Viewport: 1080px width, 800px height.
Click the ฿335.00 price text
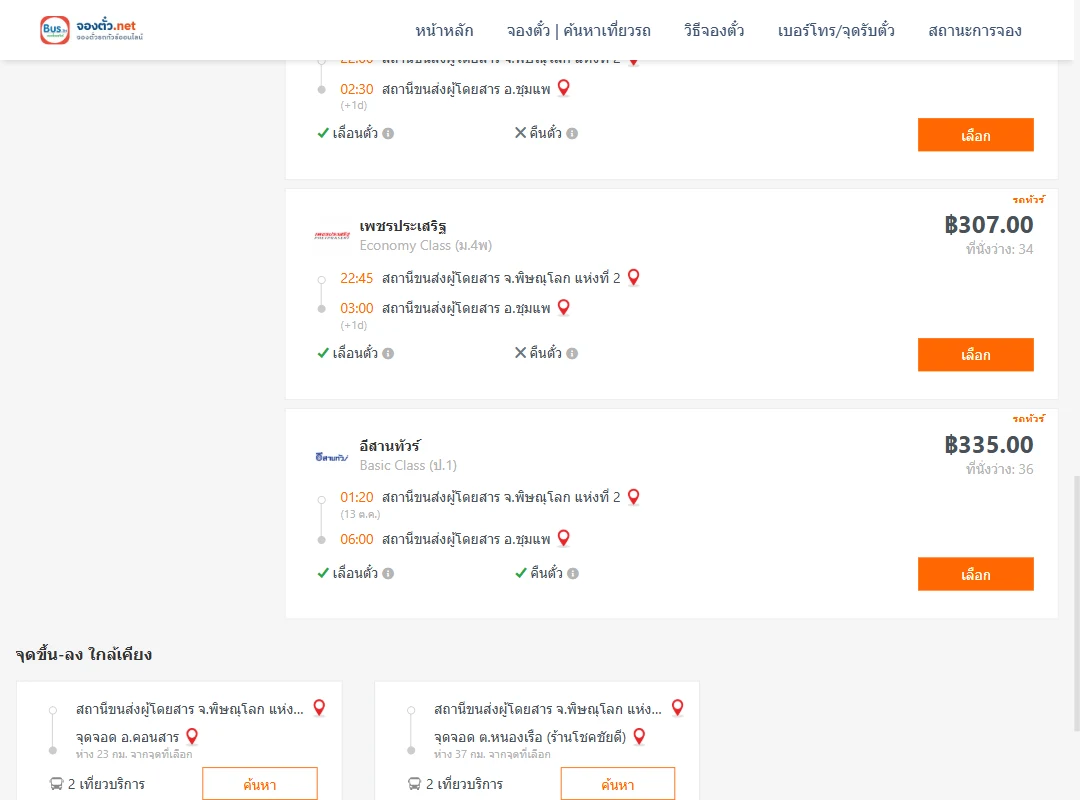point(988,444)
